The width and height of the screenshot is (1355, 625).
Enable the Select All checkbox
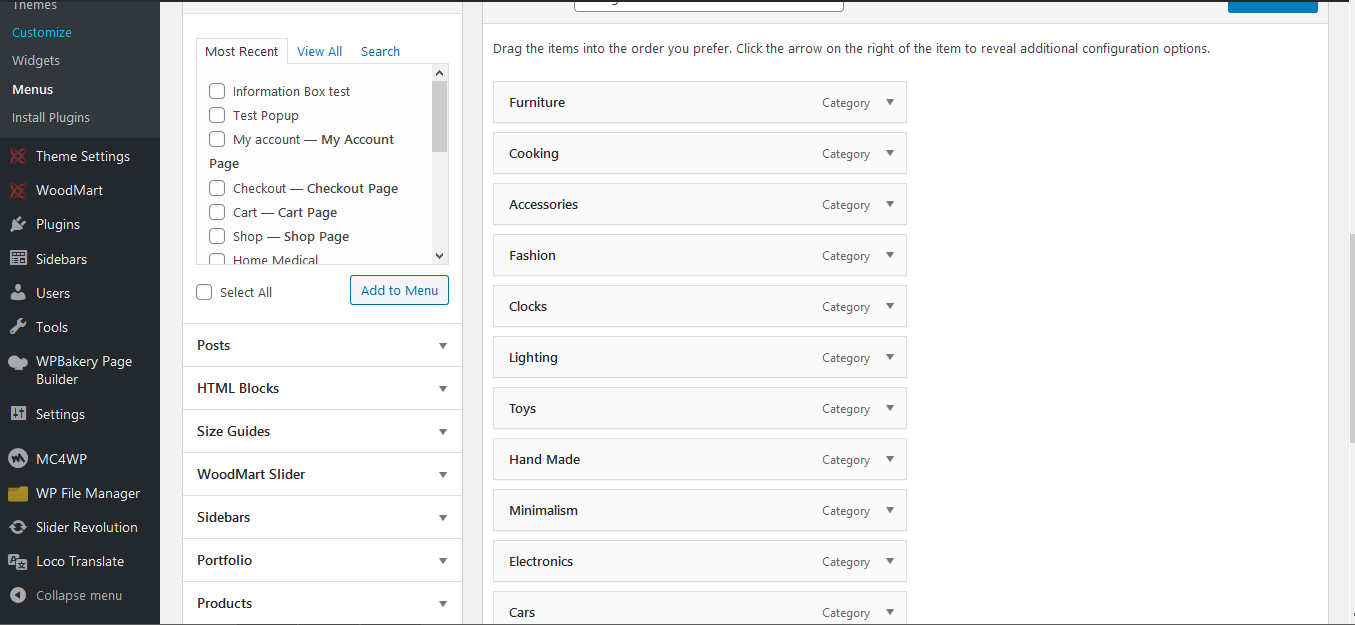point(204,292)
